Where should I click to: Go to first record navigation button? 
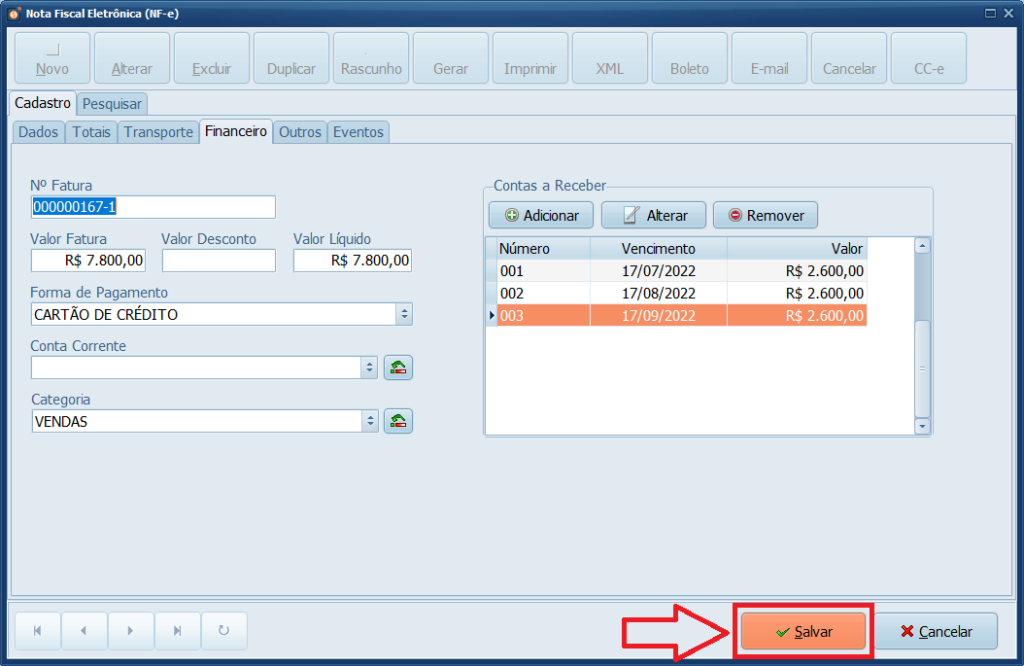point(38,631)
